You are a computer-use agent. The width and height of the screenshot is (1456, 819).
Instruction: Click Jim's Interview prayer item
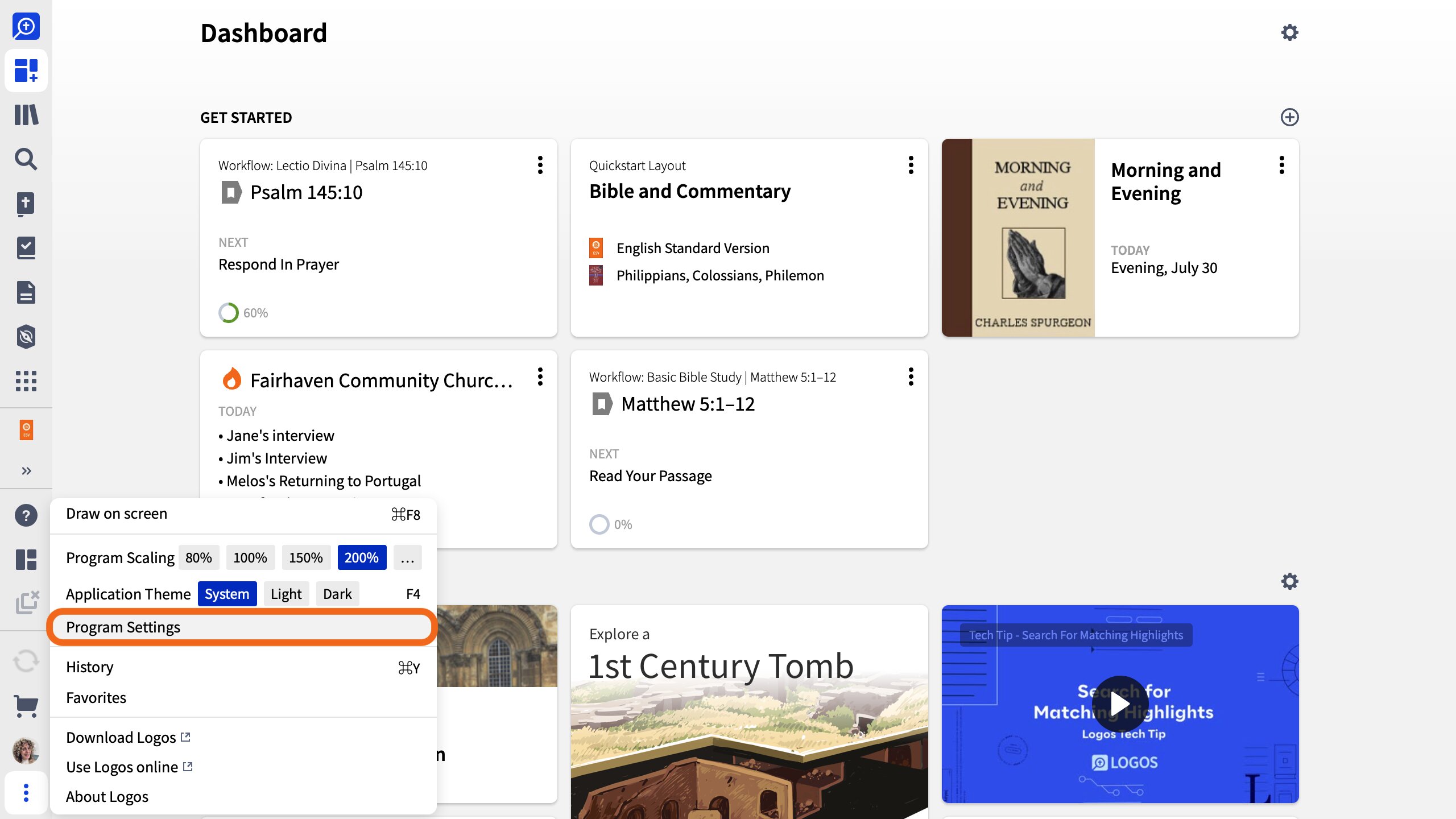(x=277, y=458)
